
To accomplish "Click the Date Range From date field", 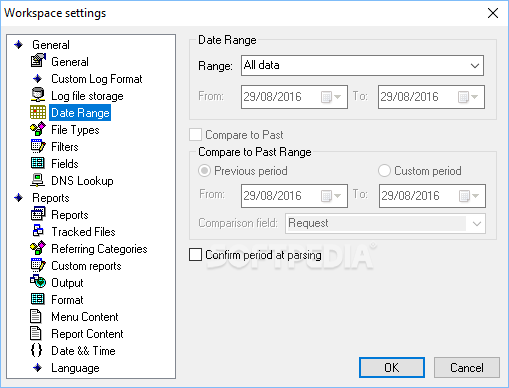I will pyautogui.click(x=294, y=97).
